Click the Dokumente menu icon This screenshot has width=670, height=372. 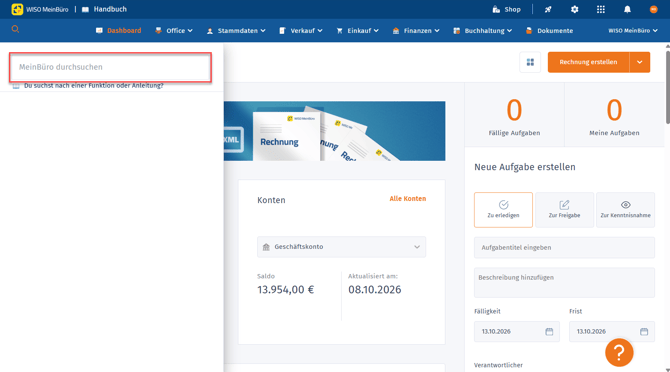[529, 31]
